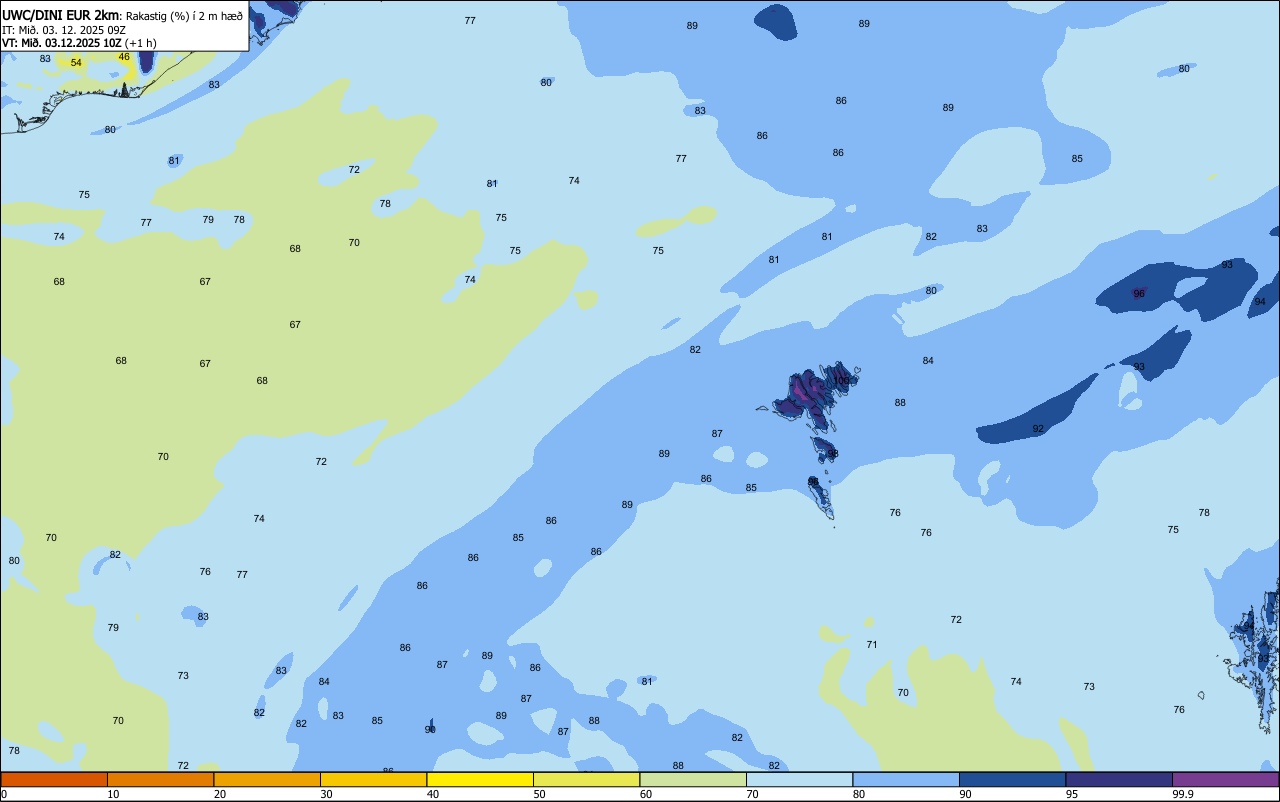Click the 40–50 bright yellow legend swatch
1280x802 pixels.
pyautogui.click(x=480, y=779)
